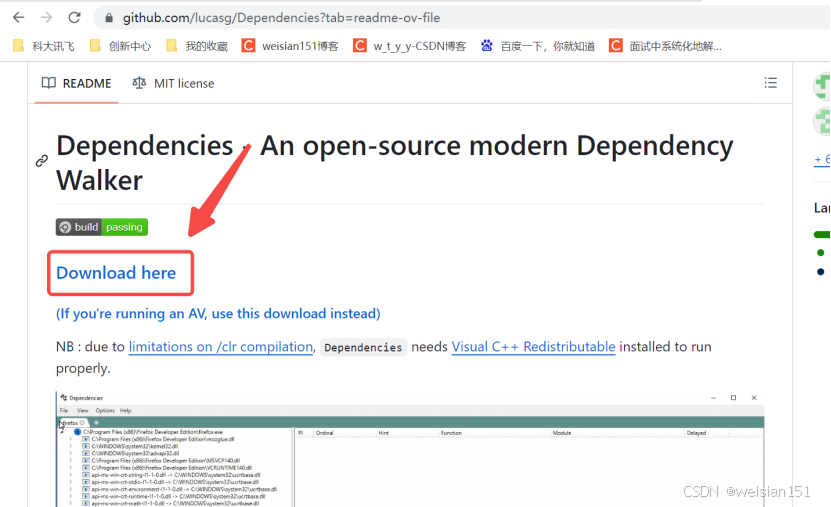
Task: Open the weisian151博客 bookmark
Action: pyautogui.click(x=290, y=46)
